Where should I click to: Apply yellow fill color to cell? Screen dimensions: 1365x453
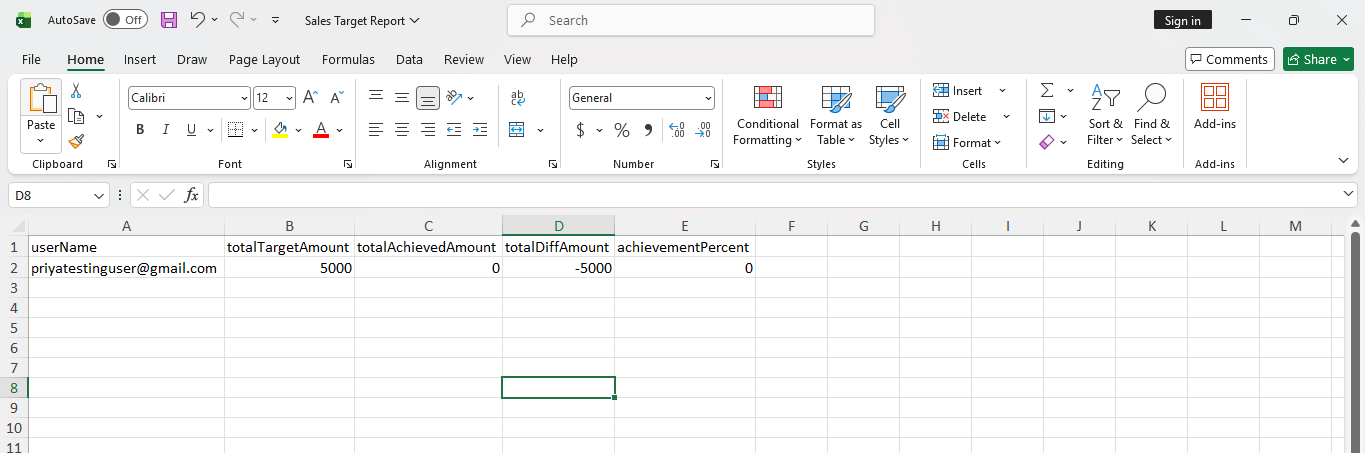(x=280, y=130)
